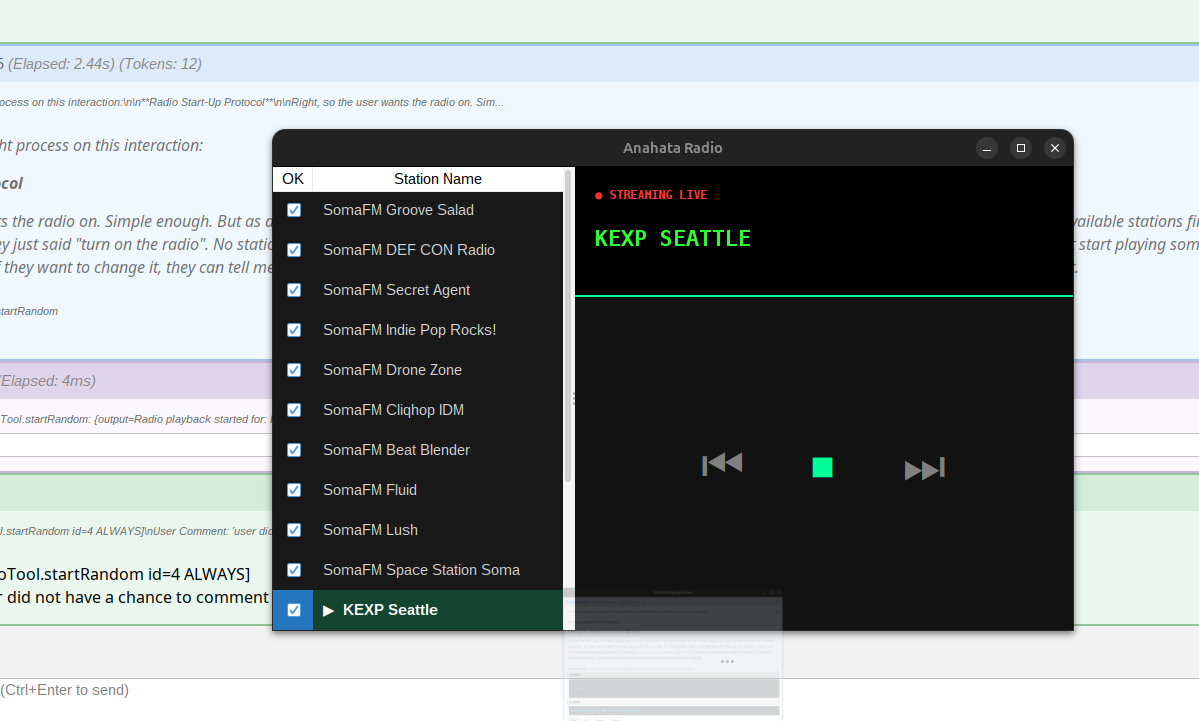Click the OK column header
The height and width of the screenshot is (721, 1199).
(x=293, y=179)
